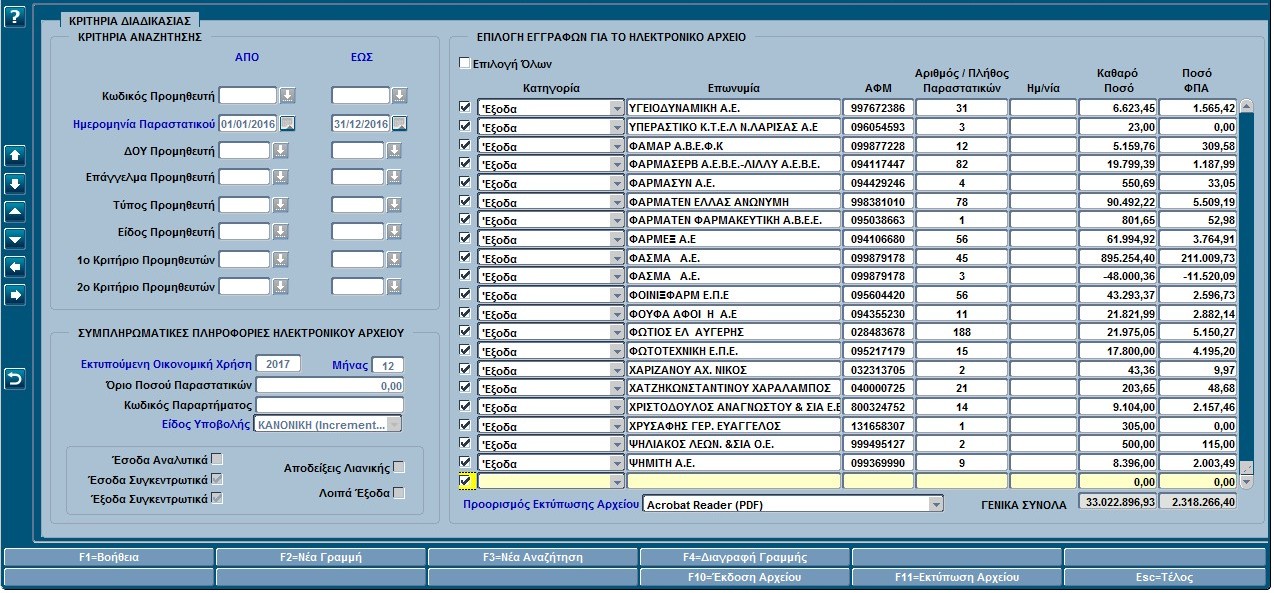Click the F10=Έκδοση Αρχείου button
Image resolution: width=1274 pixels, height=593 pixels.
click(x=745, y=577)
